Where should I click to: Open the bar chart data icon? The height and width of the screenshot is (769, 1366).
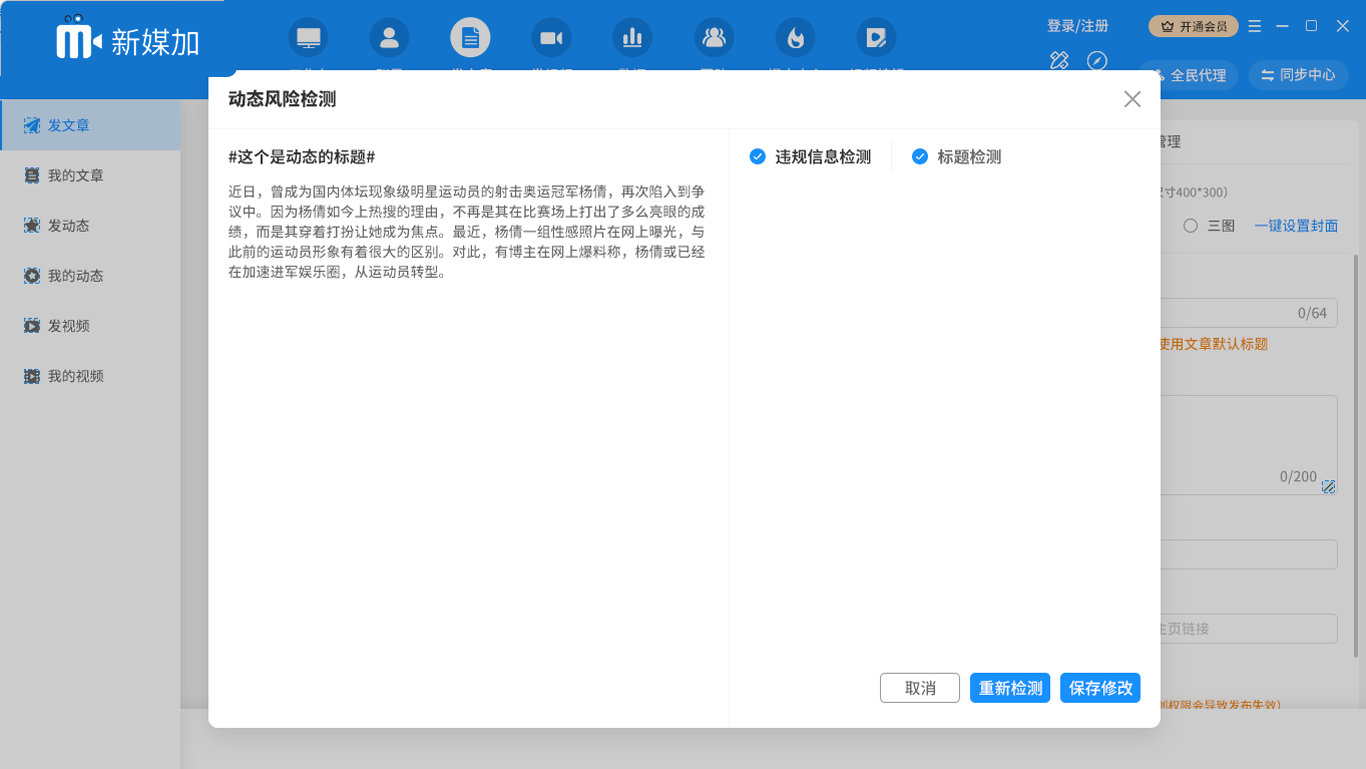(632, 38)
